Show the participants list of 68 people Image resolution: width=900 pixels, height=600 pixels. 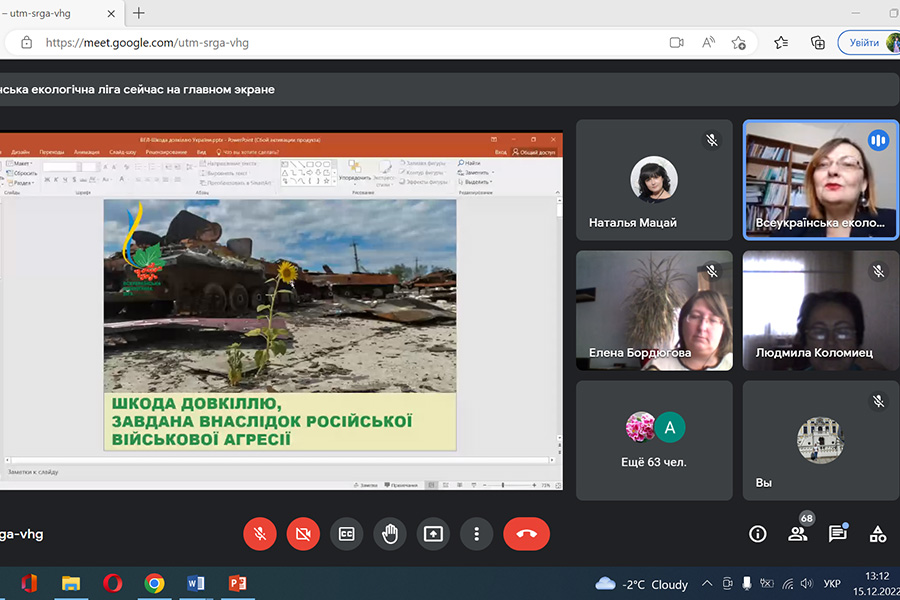coord(798,534)
